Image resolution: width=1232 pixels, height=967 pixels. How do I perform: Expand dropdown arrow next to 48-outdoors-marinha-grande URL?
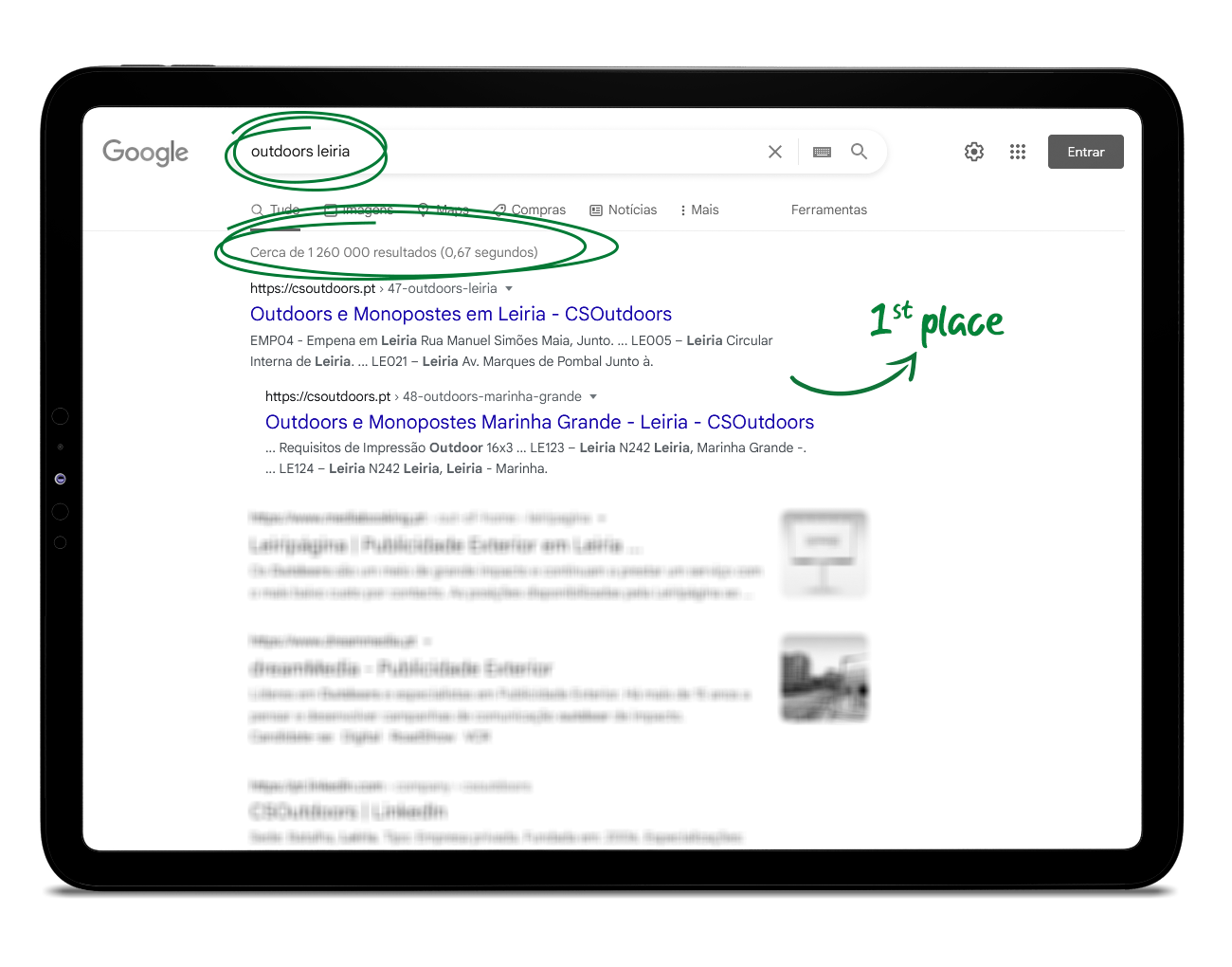point(593,396)
